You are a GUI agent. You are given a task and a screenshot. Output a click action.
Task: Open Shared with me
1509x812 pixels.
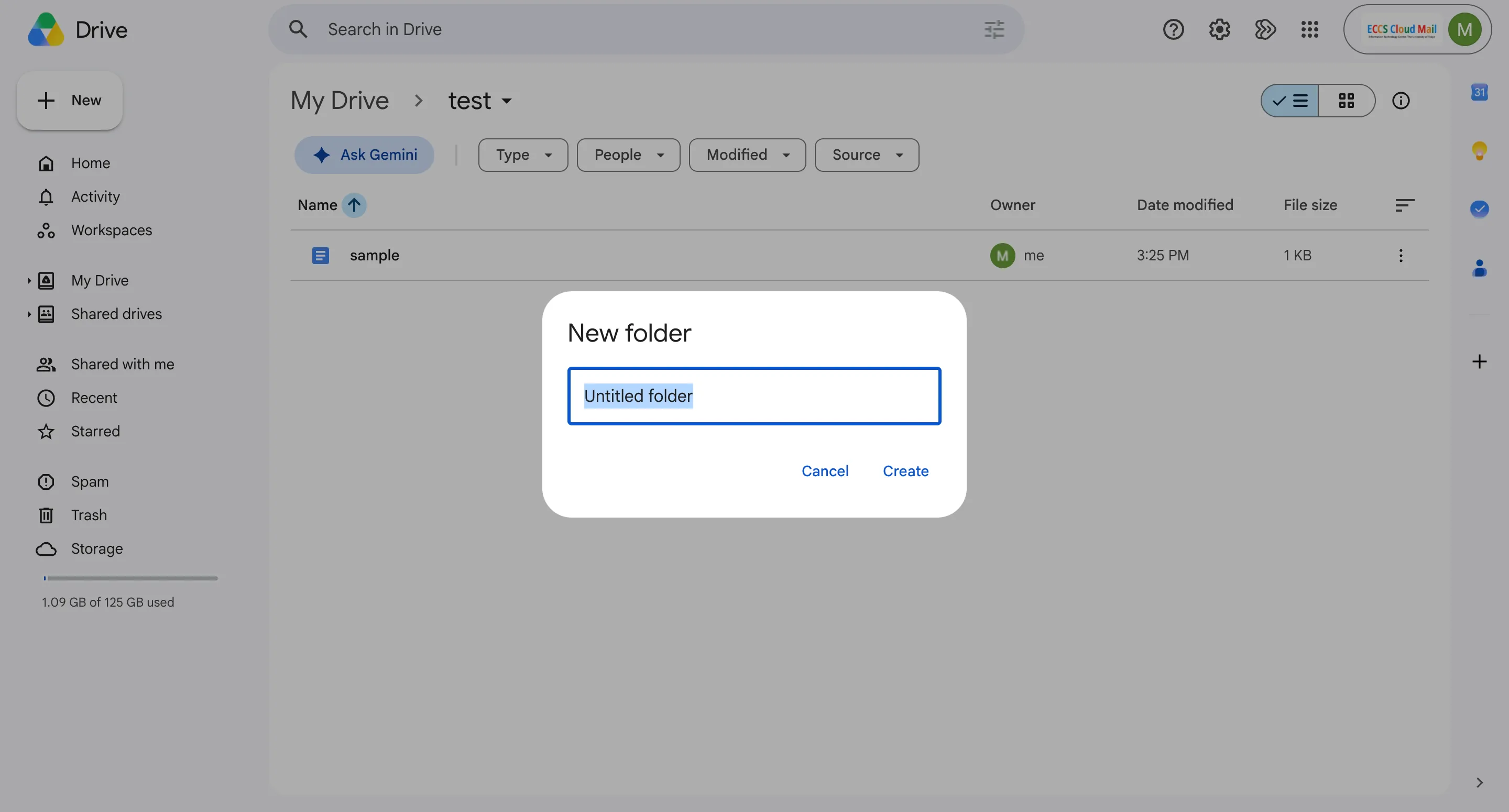(123, 365)
